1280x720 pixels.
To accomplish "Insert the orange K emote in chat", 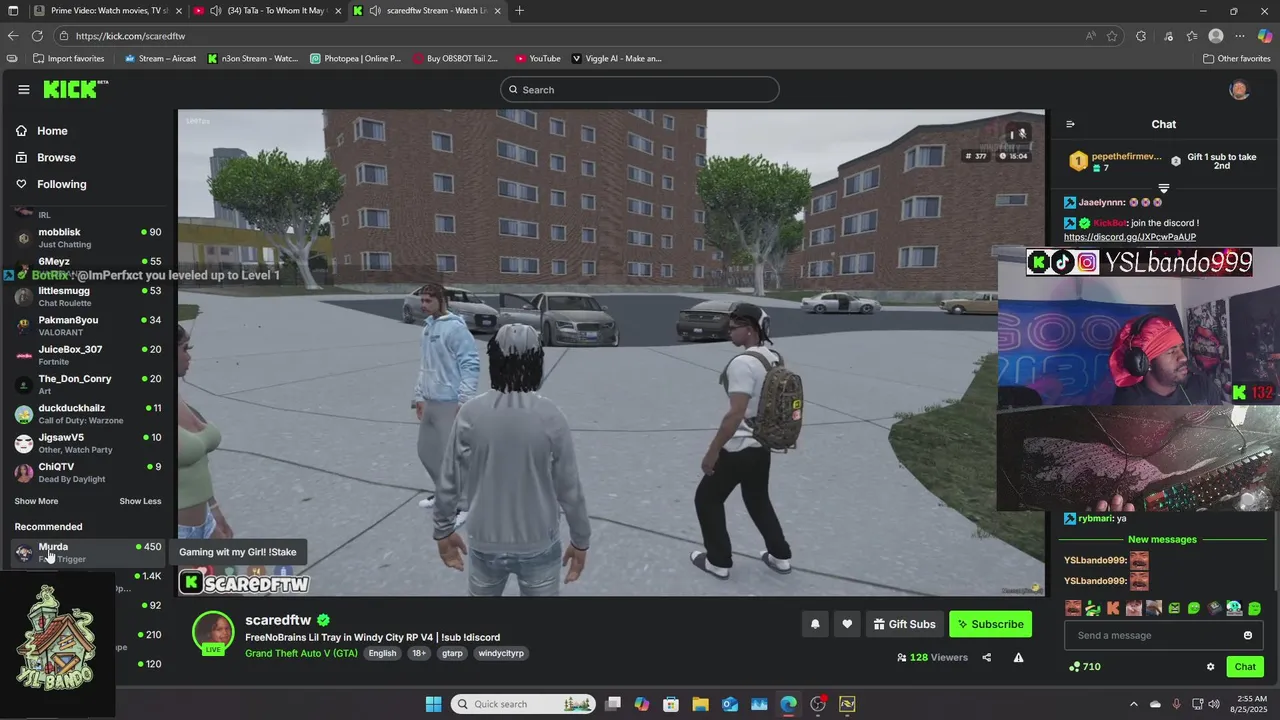I will pyautogui.click(x=1113, y=608).
